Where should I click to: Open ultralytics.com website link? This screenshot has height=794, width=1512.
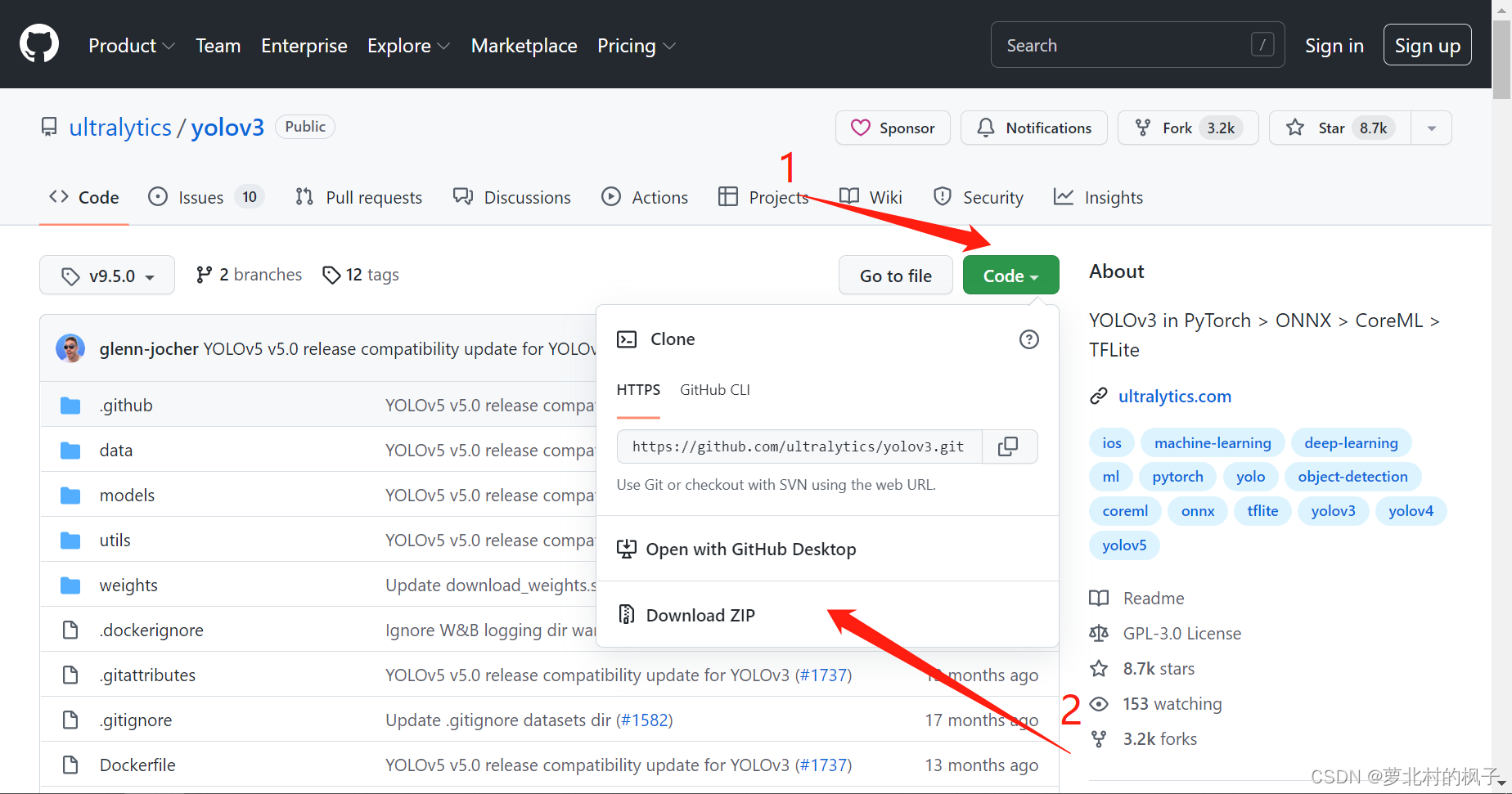(1175, 397)
